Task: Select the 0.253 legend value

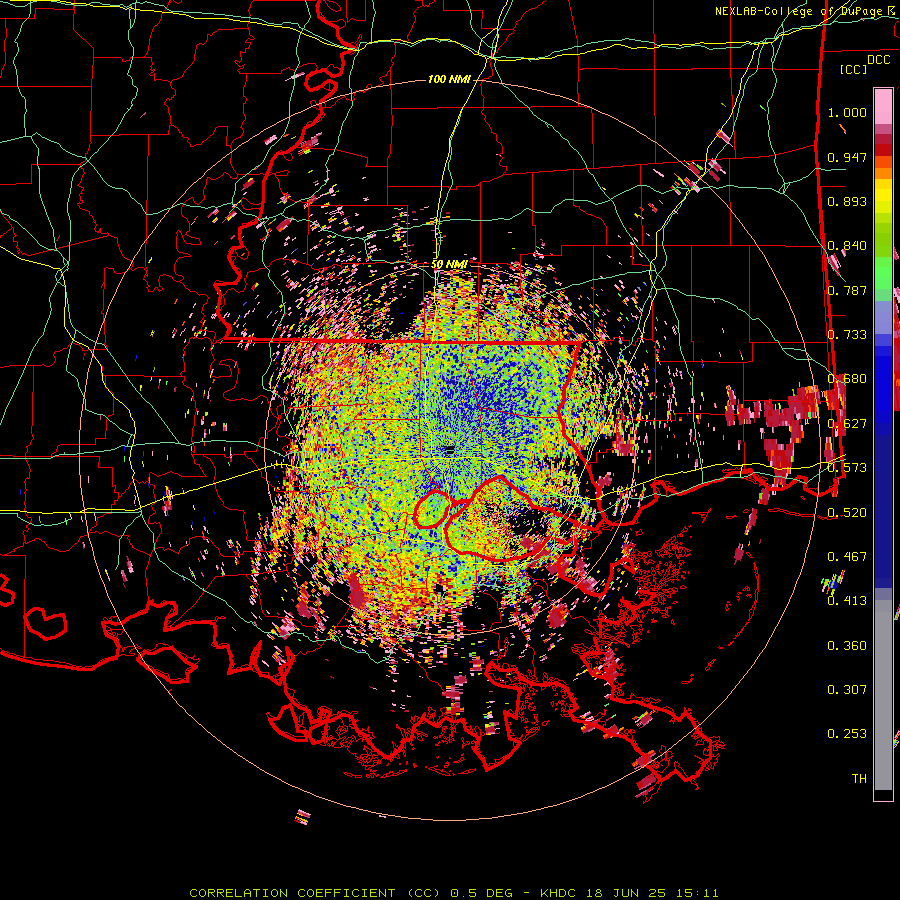Action: coord(847,734)
